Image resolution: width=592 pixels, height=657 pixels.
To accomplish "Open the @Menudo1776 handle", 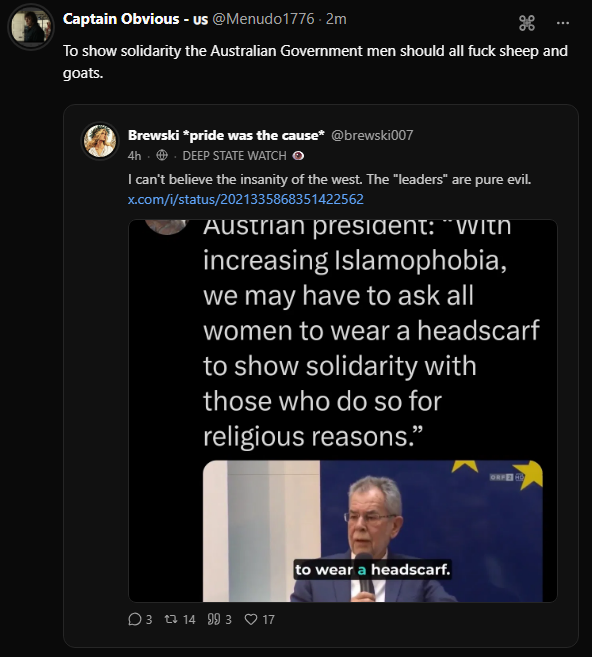I will 263,19.
